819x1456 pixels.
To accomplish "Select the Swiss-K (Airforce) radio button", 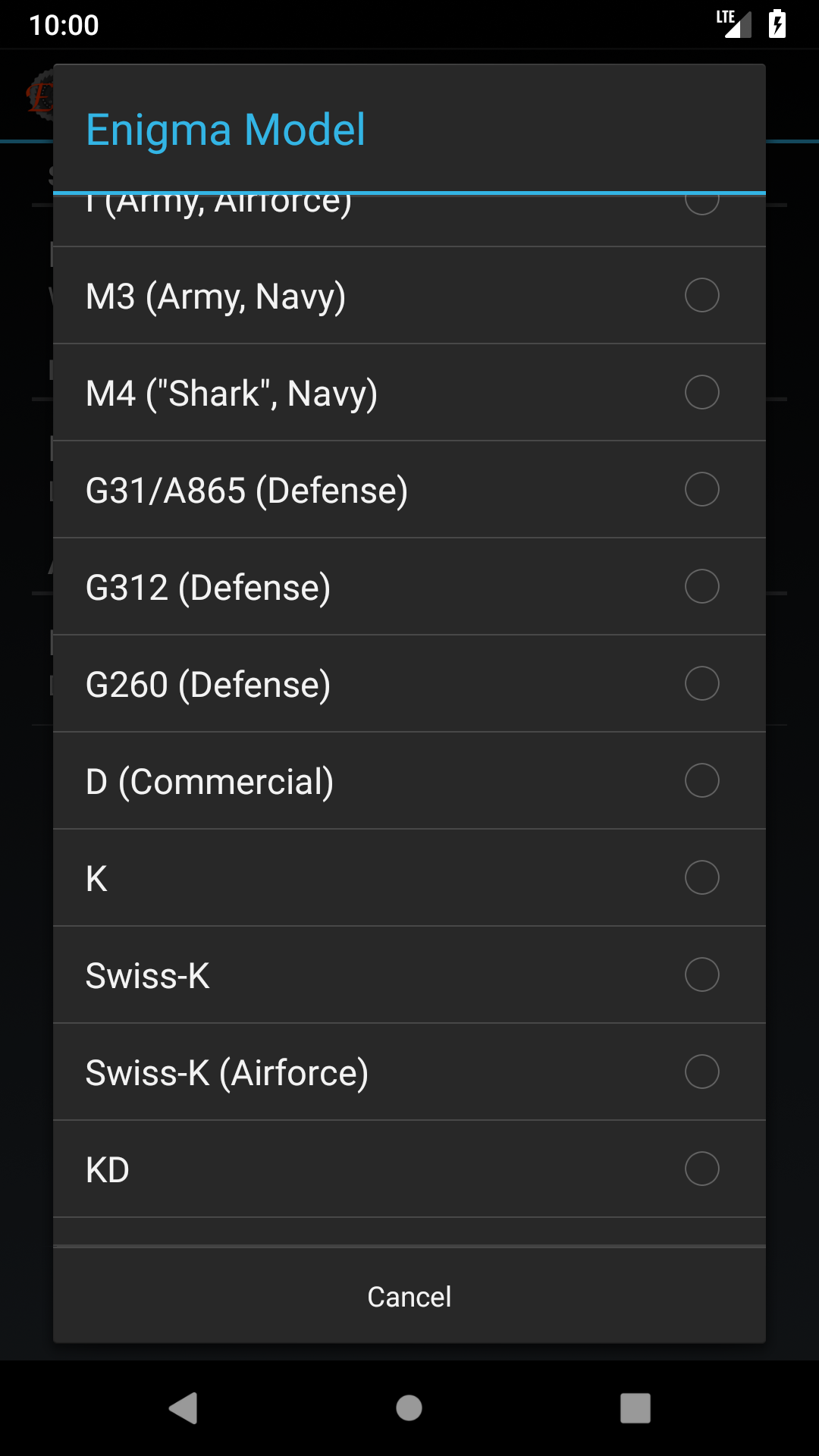I will pyautogui.click(x=701, y=1072).
